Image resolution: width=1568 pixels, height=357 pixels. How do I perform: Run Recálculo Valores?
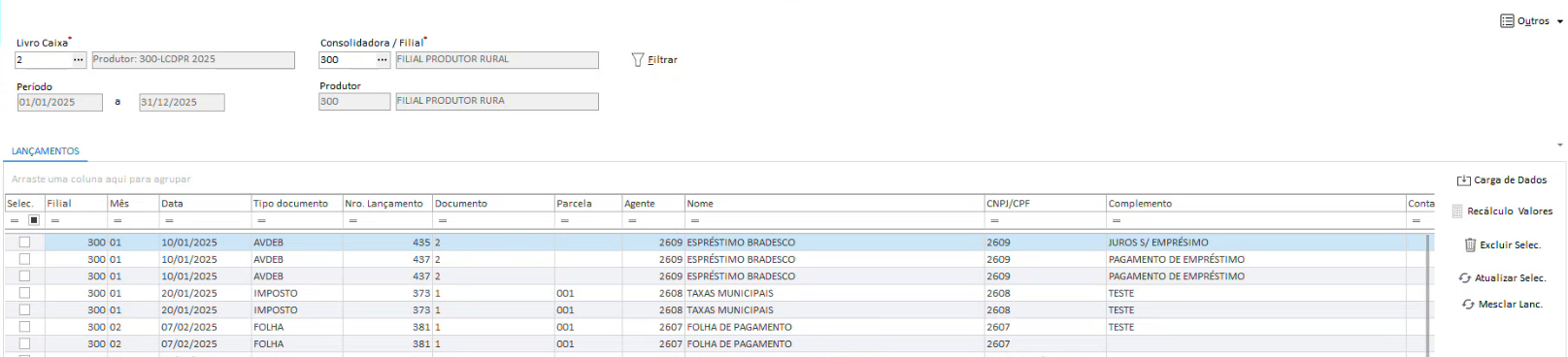click(1502, 211)
